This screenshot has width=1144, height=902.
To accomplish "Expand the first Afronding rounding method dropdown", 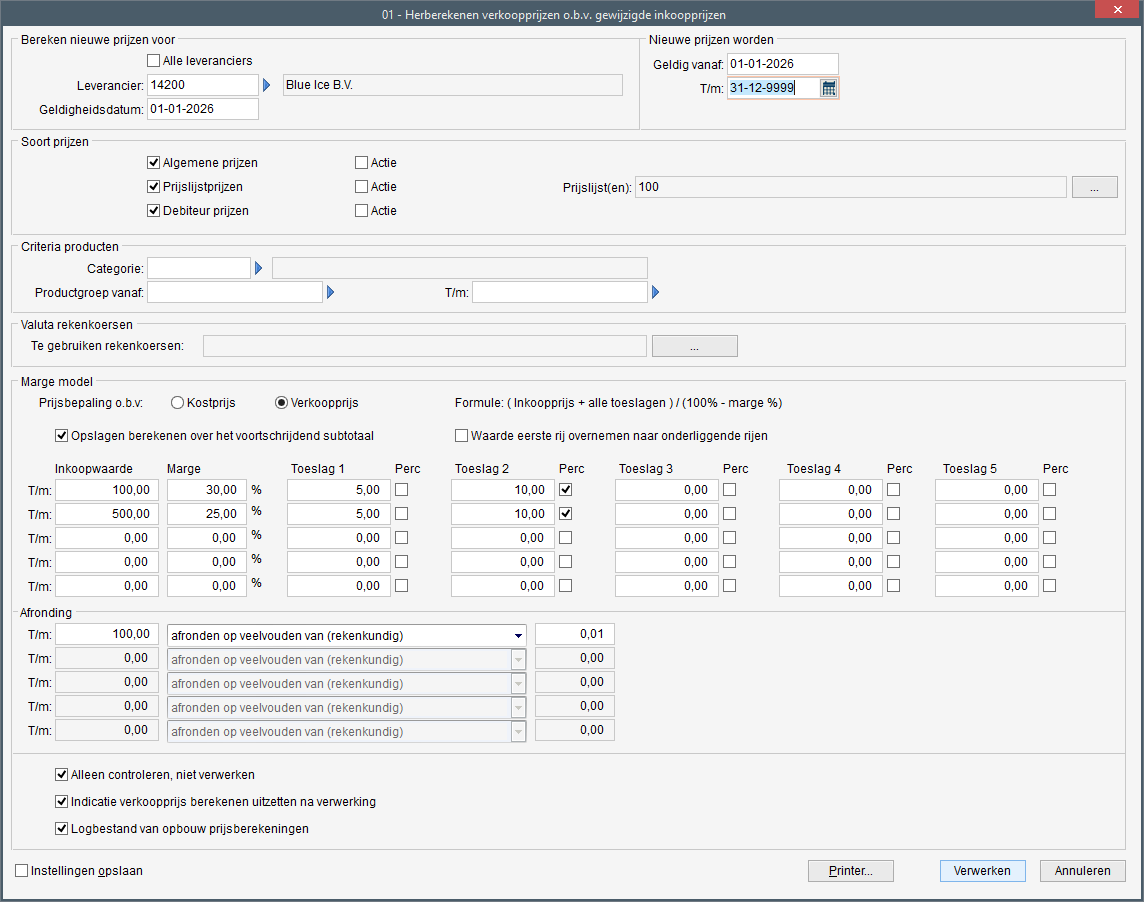I will pyautogui.click(x=518, y=635).
